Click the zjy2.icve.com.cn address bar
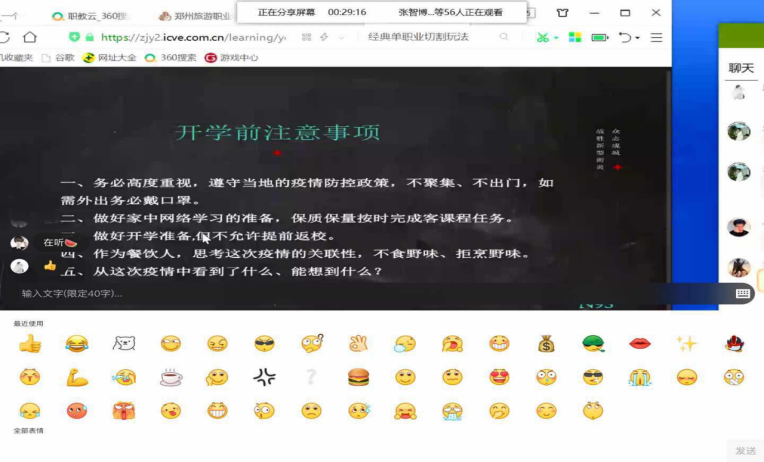 190,37
